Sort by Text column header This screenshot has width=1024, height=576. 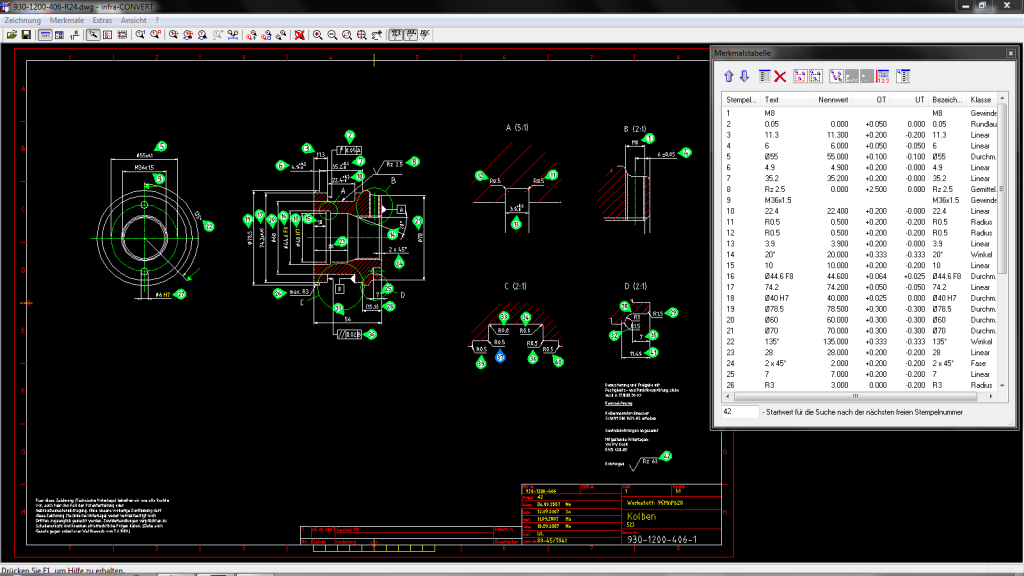click(x=787, y=100)
